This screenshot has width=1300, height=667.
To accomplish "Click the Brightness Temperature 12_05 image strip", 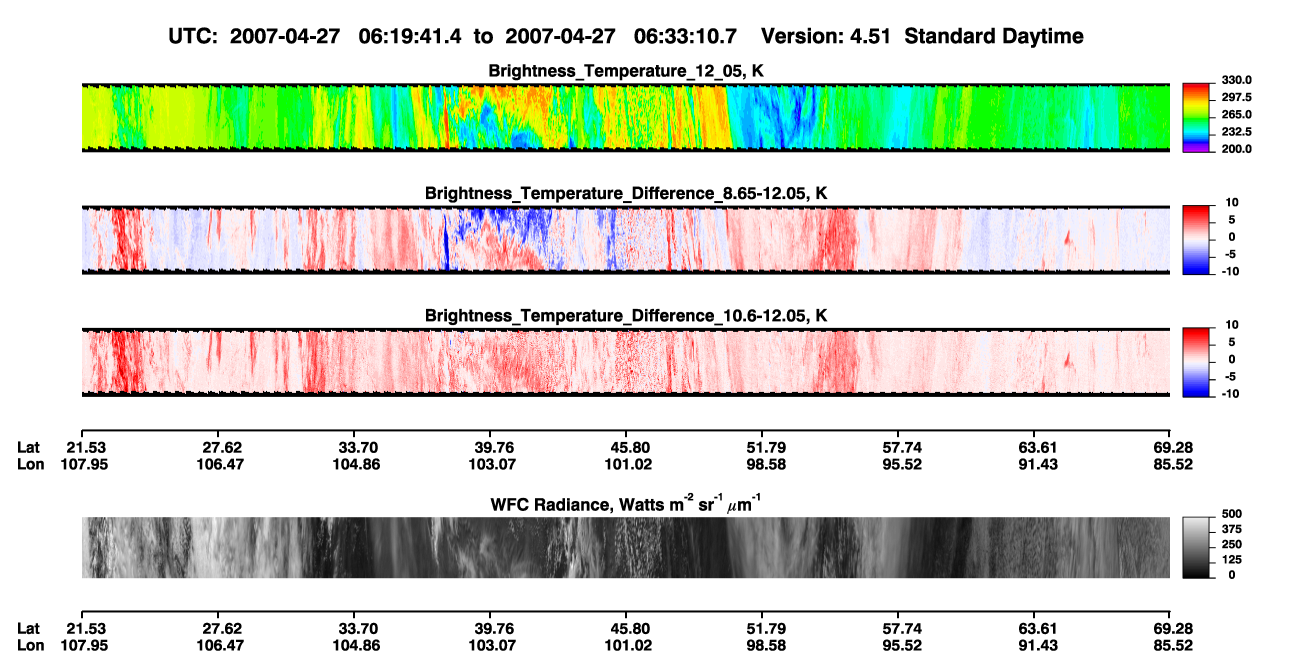I will pos(626,117).
